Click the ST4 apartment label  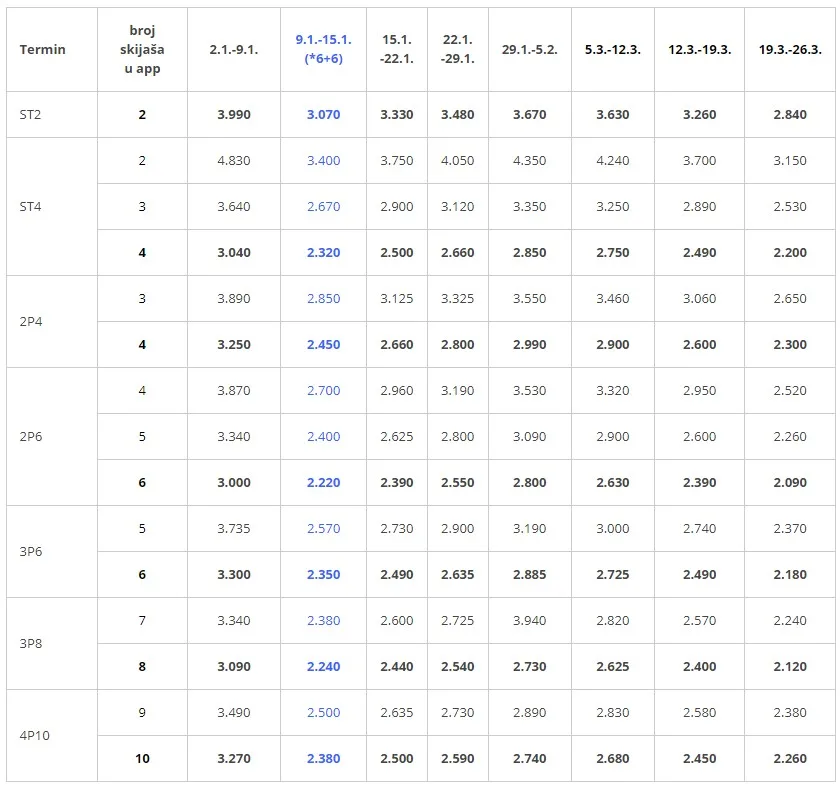pyautogui.click(x=30, y=207)
